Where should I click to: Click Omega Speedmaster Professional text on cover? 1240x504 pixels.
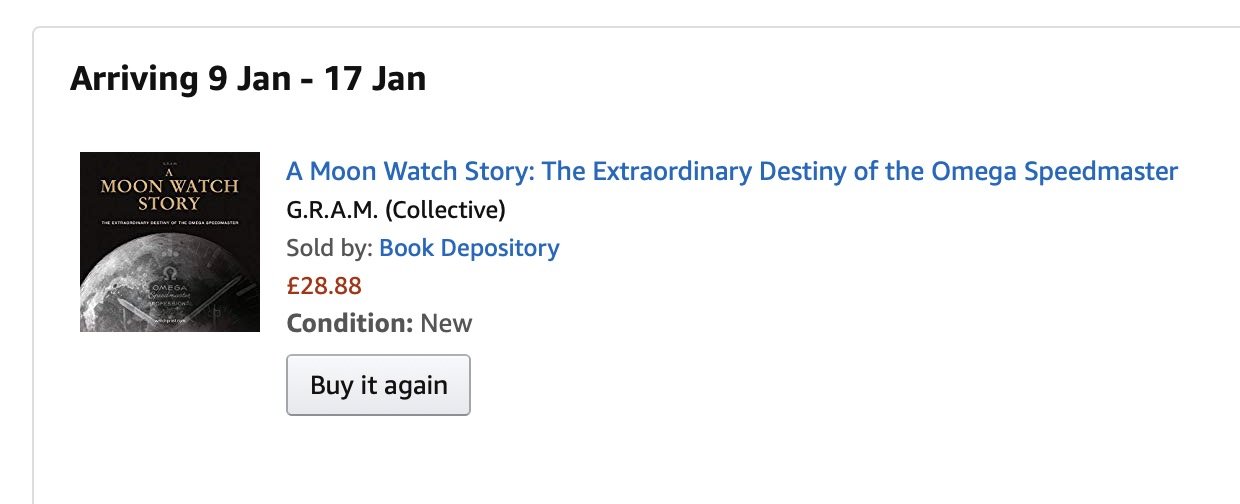[168, 296]
